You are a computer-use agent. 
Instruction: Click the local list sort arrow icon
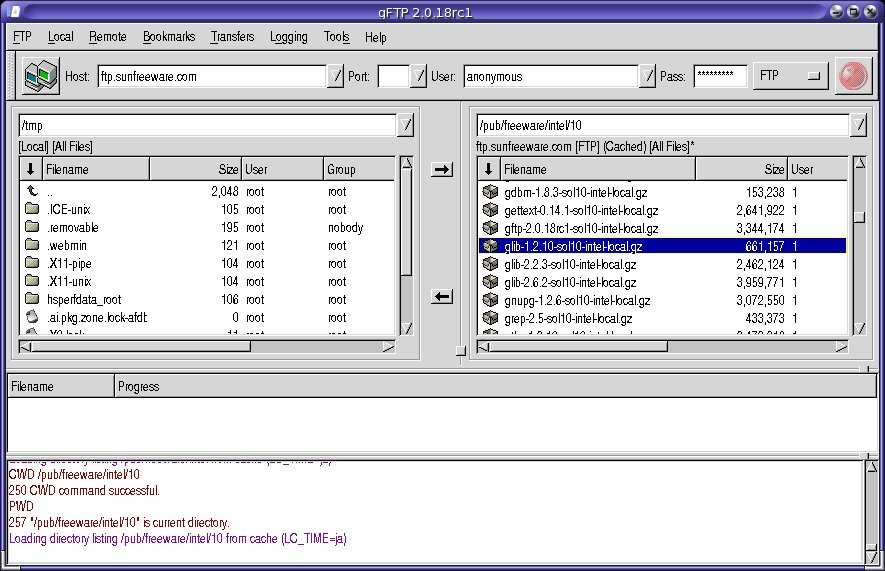pos(30,169)
